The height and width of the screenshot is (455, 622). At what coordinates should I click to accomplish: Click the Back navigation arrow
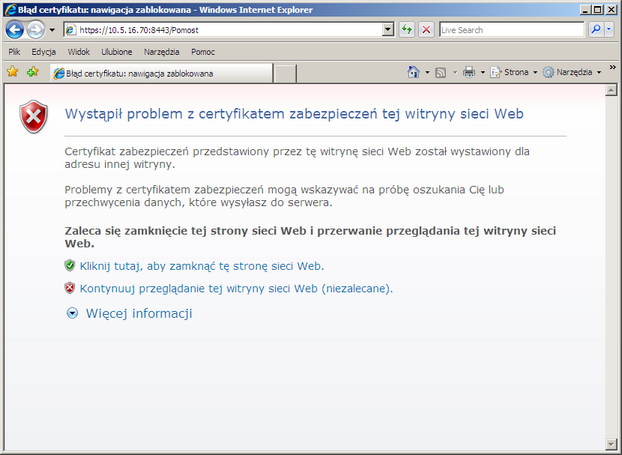(15, 30)
